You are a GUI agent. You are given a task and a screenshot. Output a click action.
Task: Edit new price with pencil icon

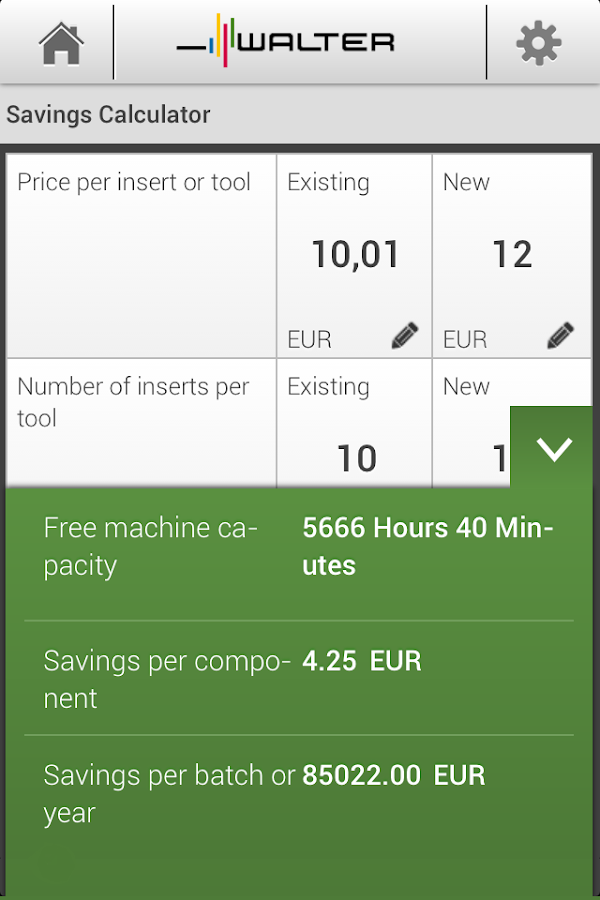tap(561, 336)
